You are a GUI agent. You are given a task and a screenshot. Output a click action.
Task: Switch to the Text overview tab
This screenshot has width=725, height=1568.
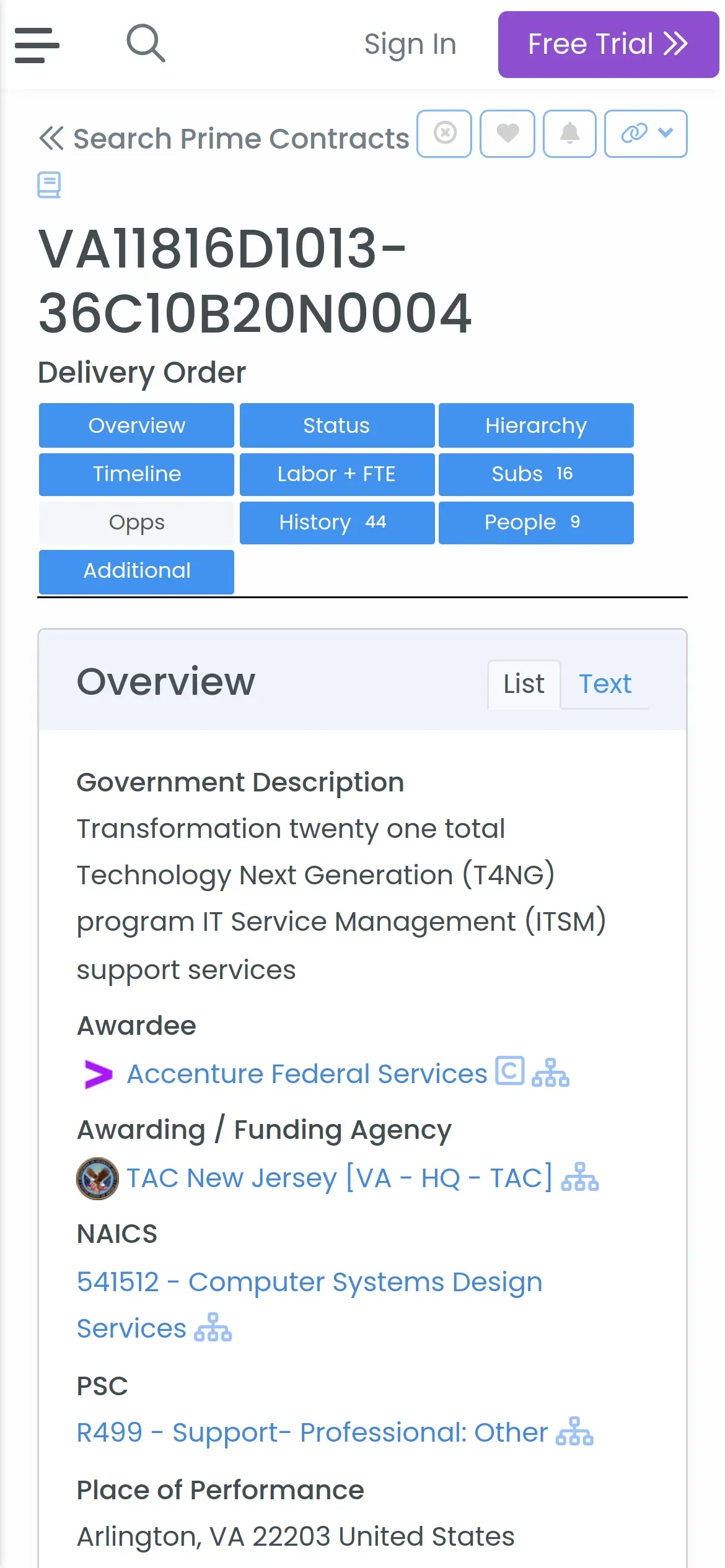(x=605, y=684)
